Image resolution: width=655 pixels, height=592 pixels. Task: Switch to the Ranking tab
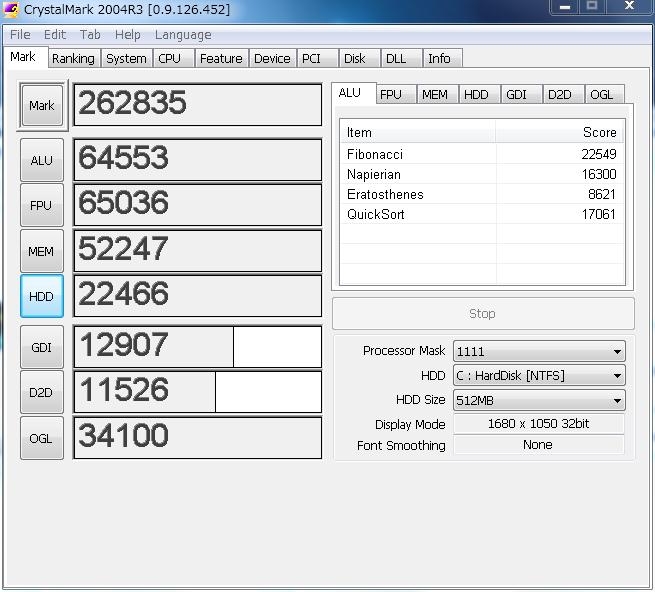pyautogui.click(x=74, y=58)
